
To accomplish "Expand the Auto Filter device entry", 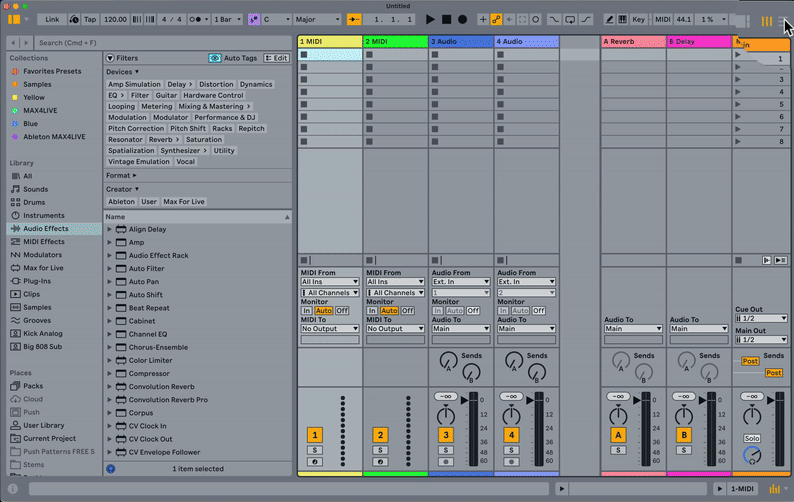I will click(110, 269).
